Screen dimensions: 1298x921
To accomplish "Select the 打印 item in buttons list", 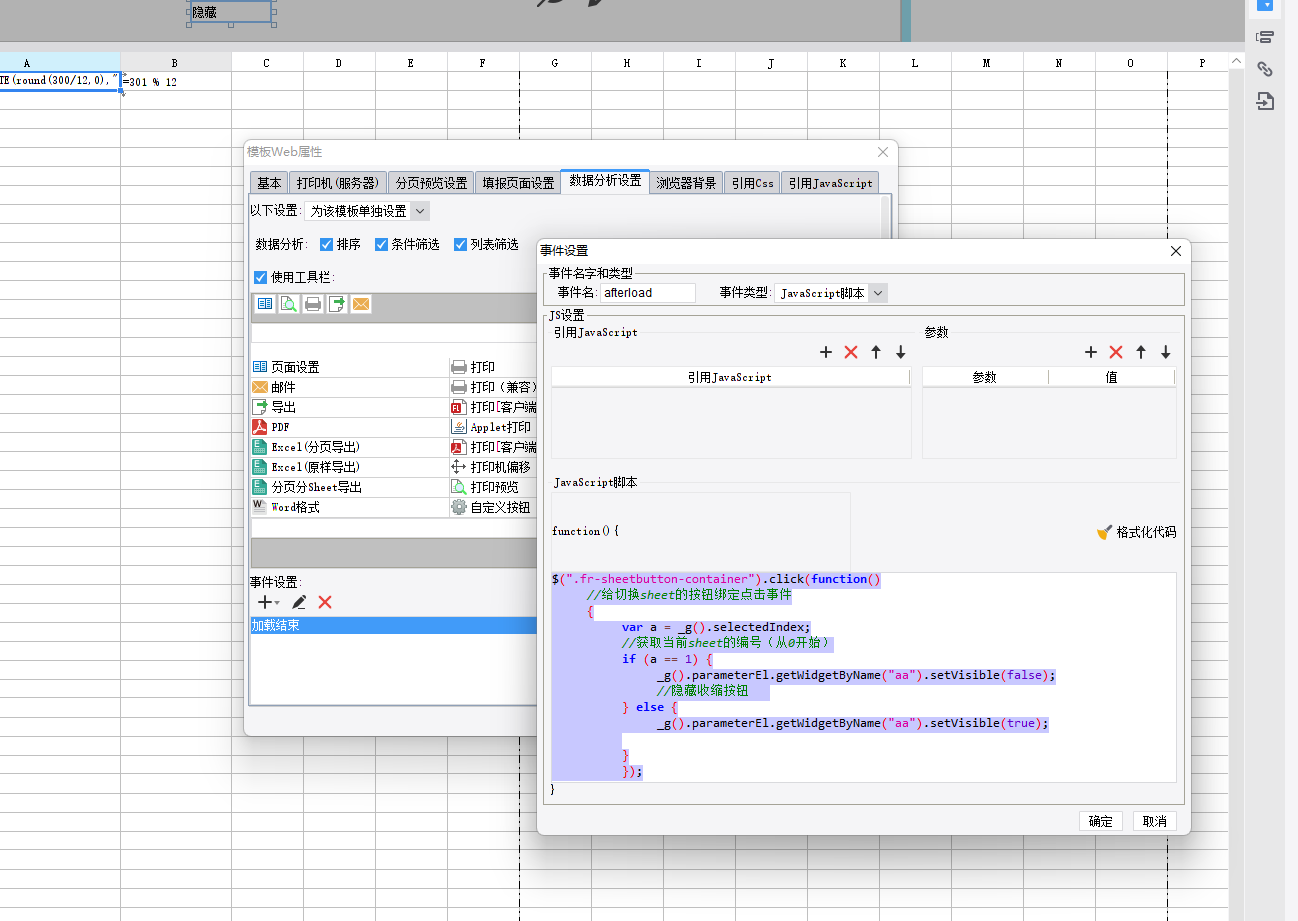I will tap(494, 367).
